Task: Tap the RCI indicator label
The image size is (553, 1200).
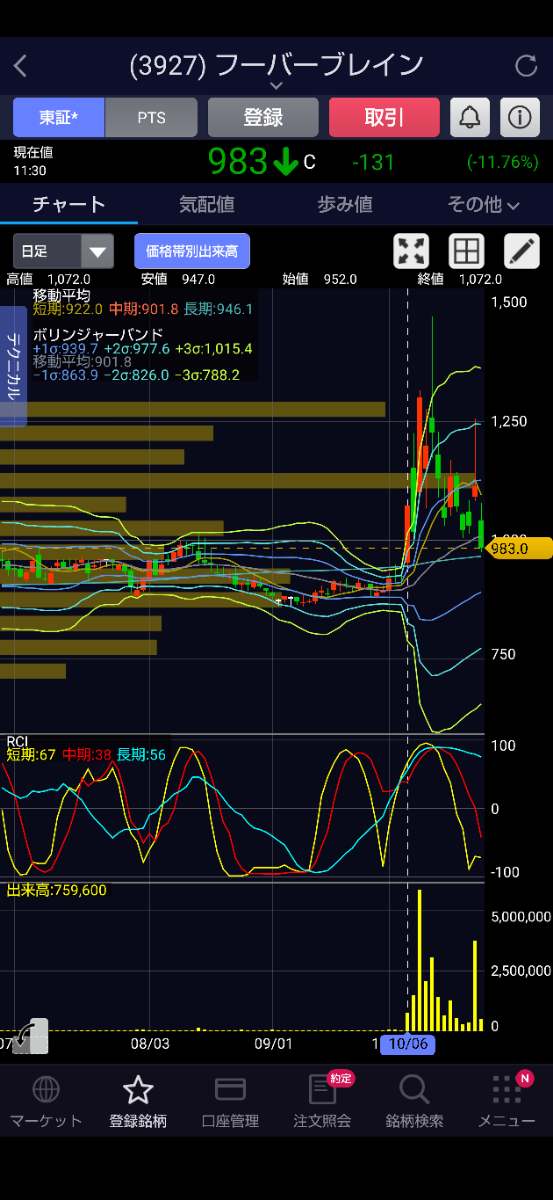Action: (x=18, y=741)
